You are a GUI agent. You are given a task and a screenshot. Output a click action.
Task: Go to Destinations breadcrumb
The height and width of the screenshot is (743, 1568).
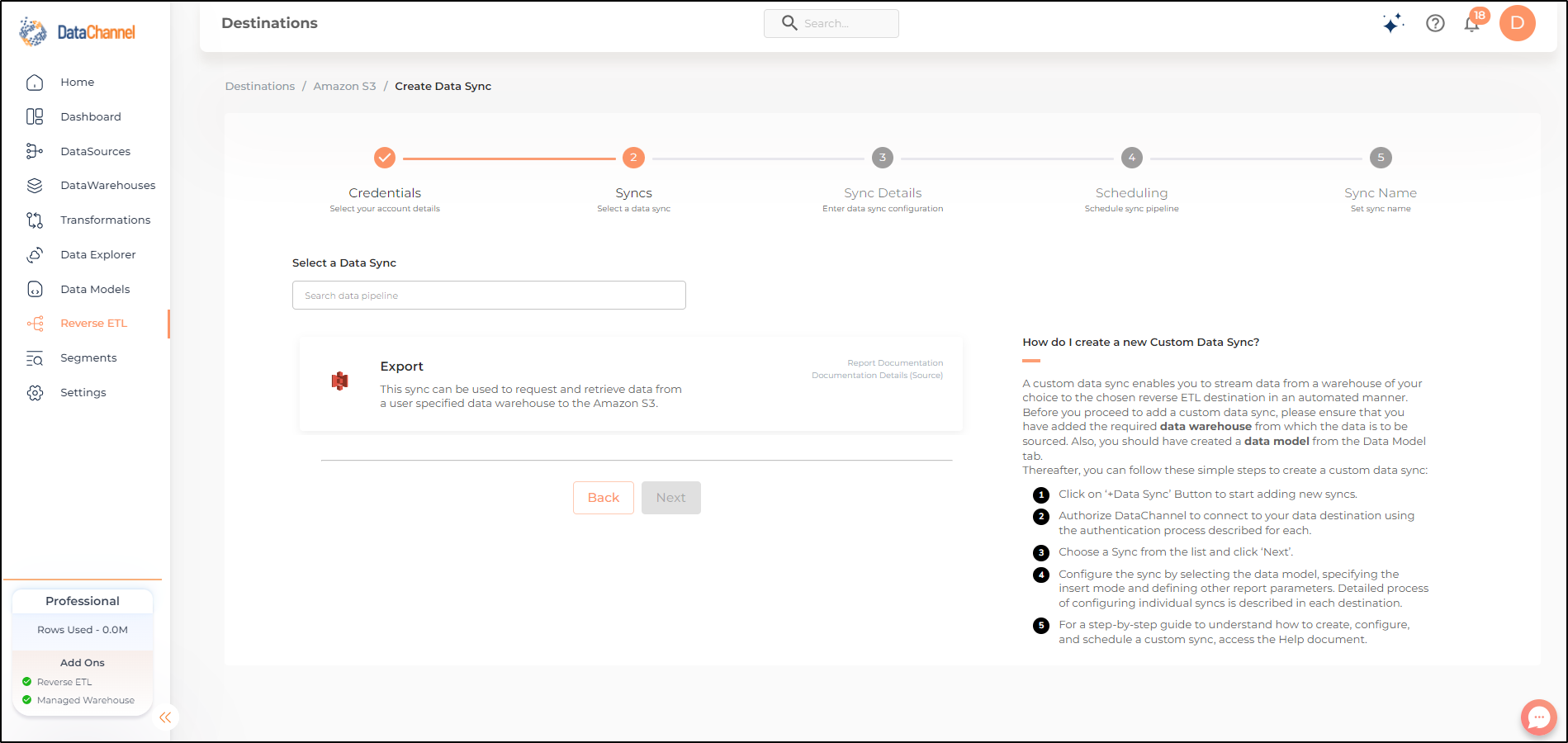tap(260, 87)
